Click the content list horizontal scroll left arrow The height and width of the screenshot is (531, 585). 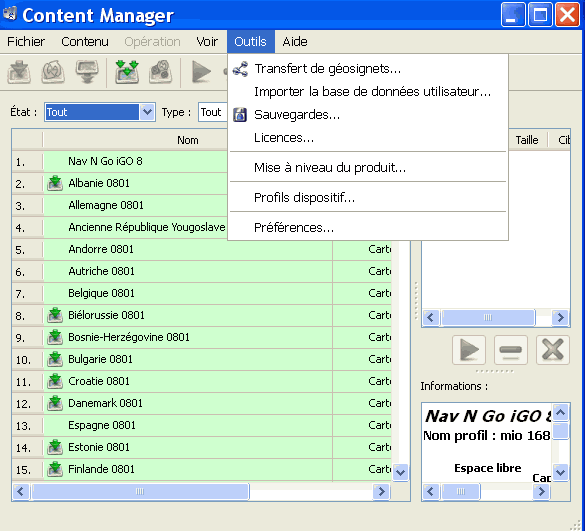tap(21, 491)
